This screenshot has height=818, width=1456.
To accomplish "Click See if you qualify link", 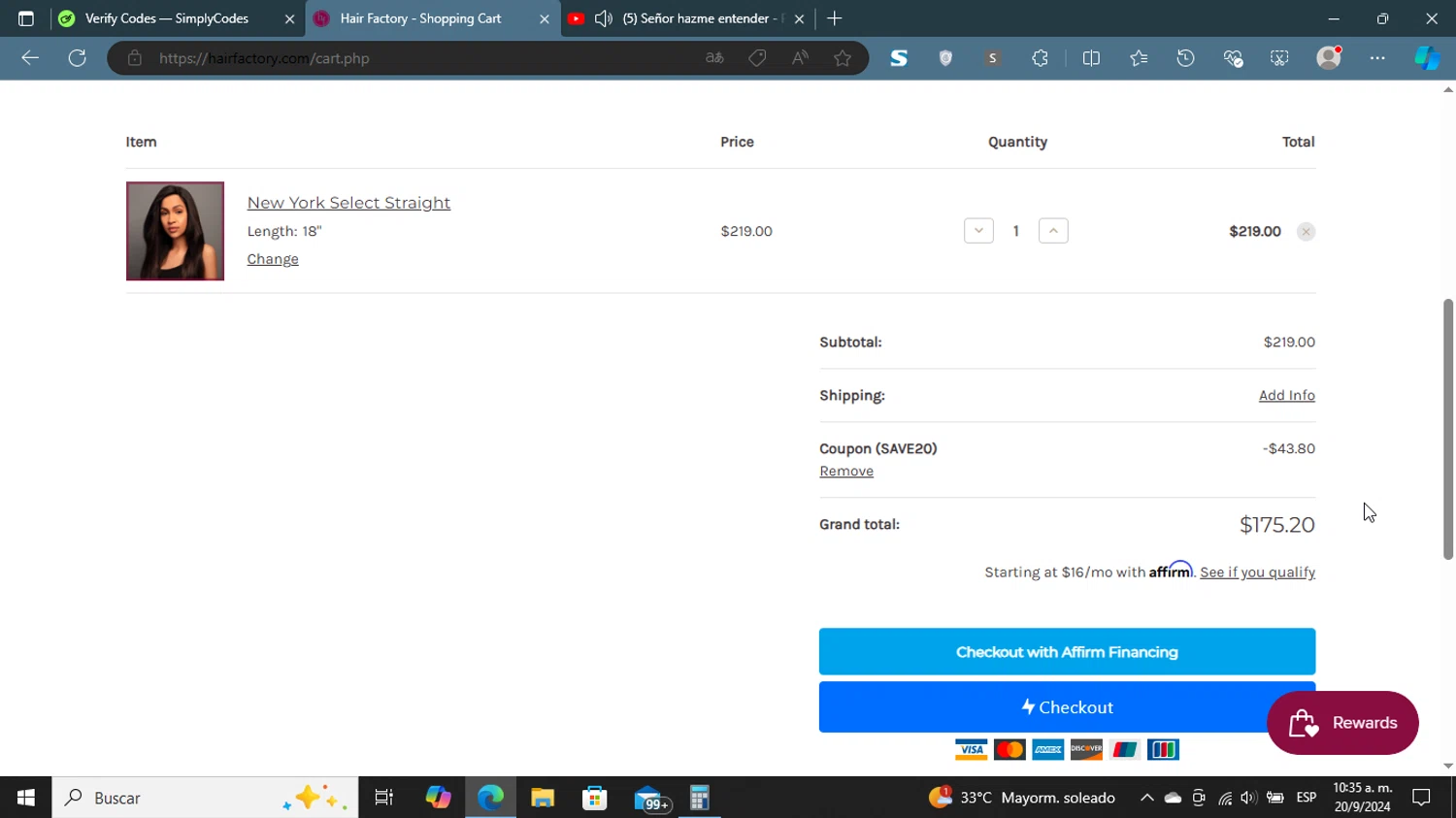I will click(1257, 573).
